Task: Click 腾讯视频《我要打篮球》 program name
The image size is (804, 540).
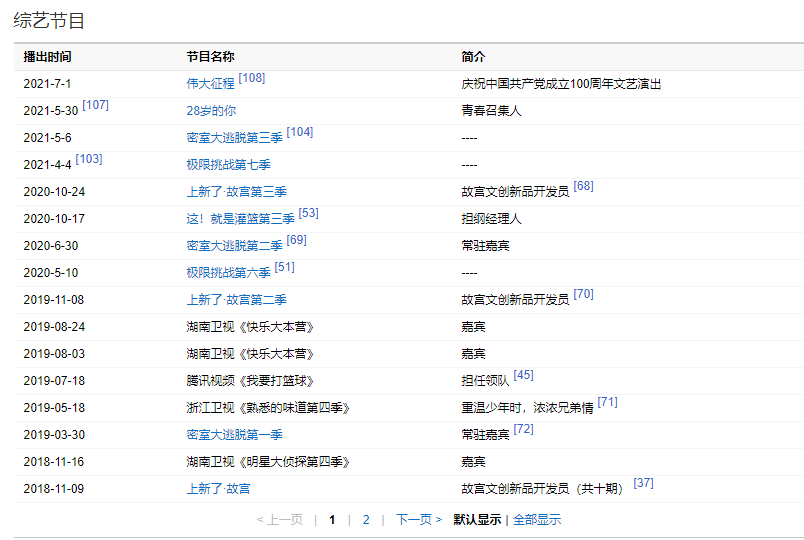Action: tap(250, 381)
